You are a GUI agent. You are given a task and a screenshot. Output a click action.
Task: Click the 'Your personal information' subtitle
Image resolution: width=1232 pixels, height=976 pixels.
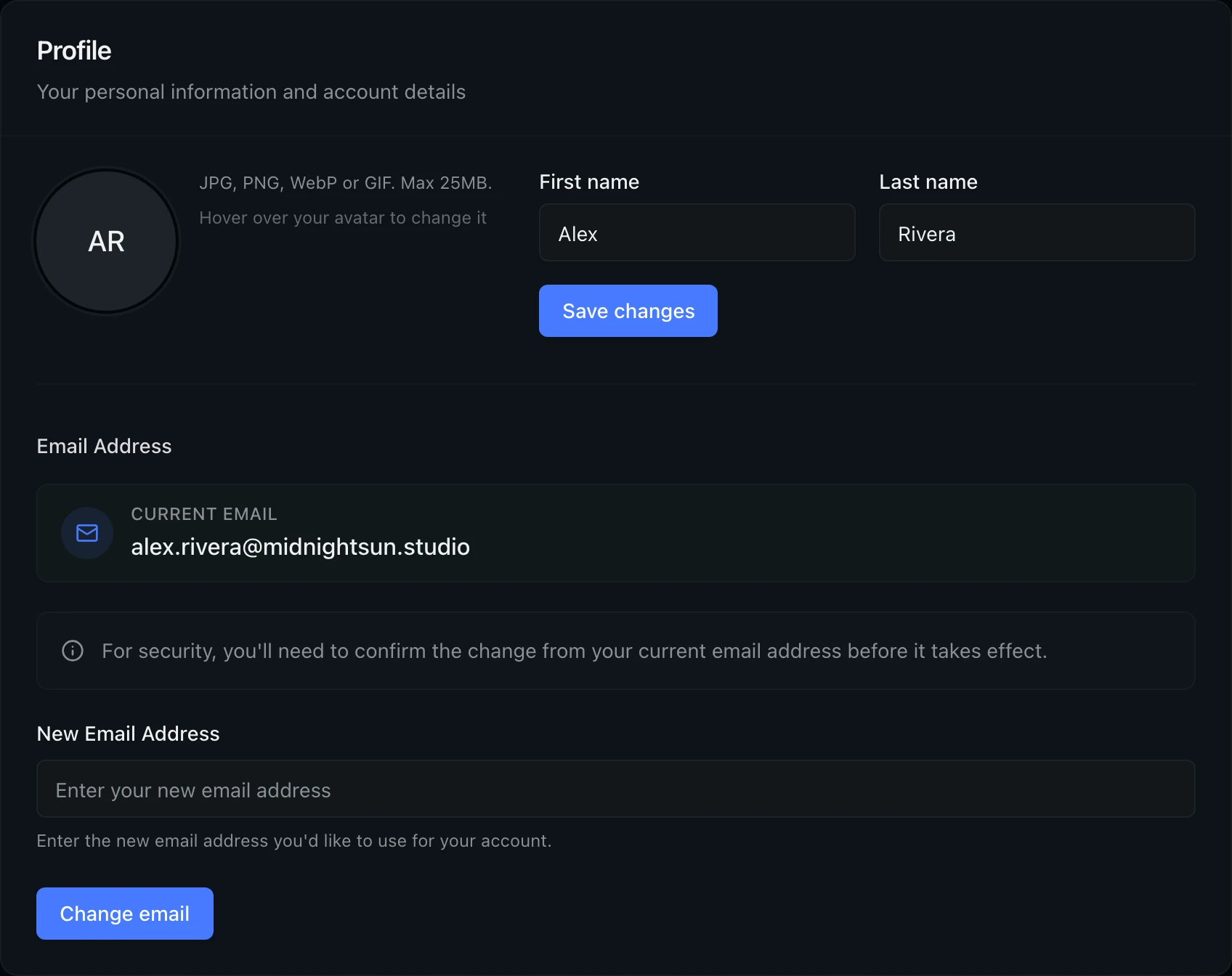tap(251, 92)
